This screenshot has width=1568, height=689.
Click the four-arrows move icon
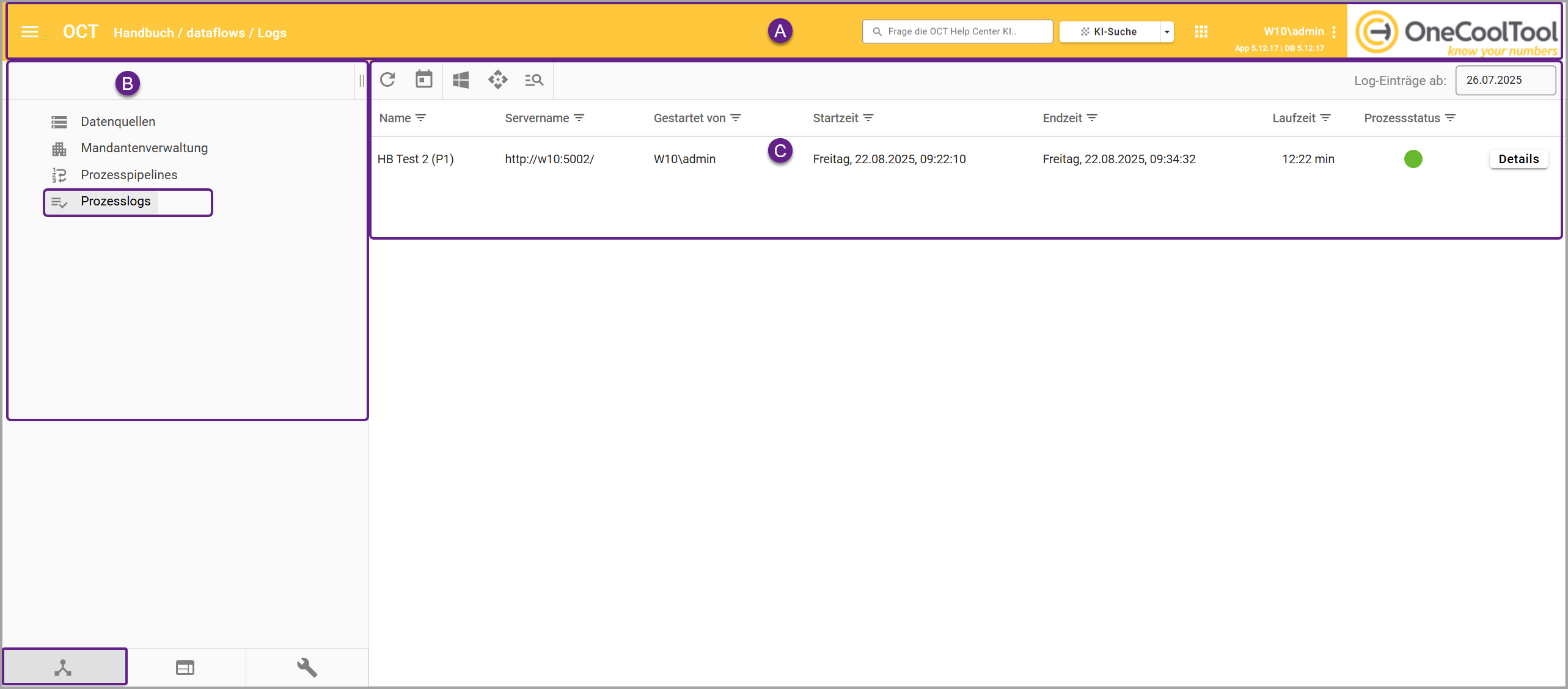pyautogui.click(x=497, y=80)
